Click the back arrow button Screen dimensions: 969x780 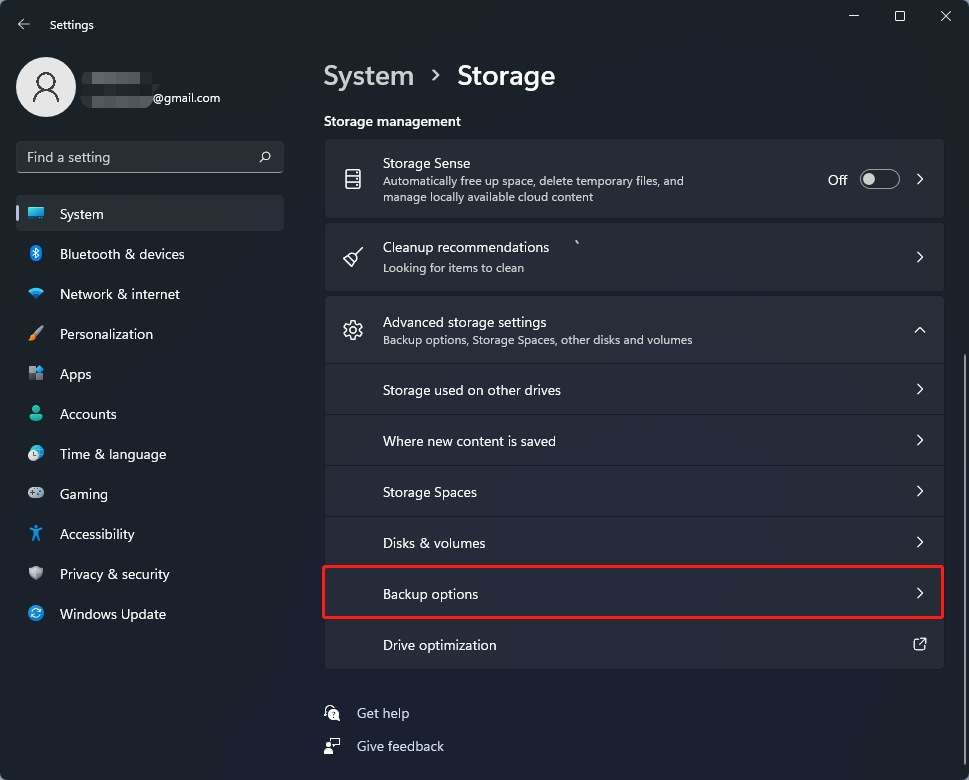(x=23, y=24)
